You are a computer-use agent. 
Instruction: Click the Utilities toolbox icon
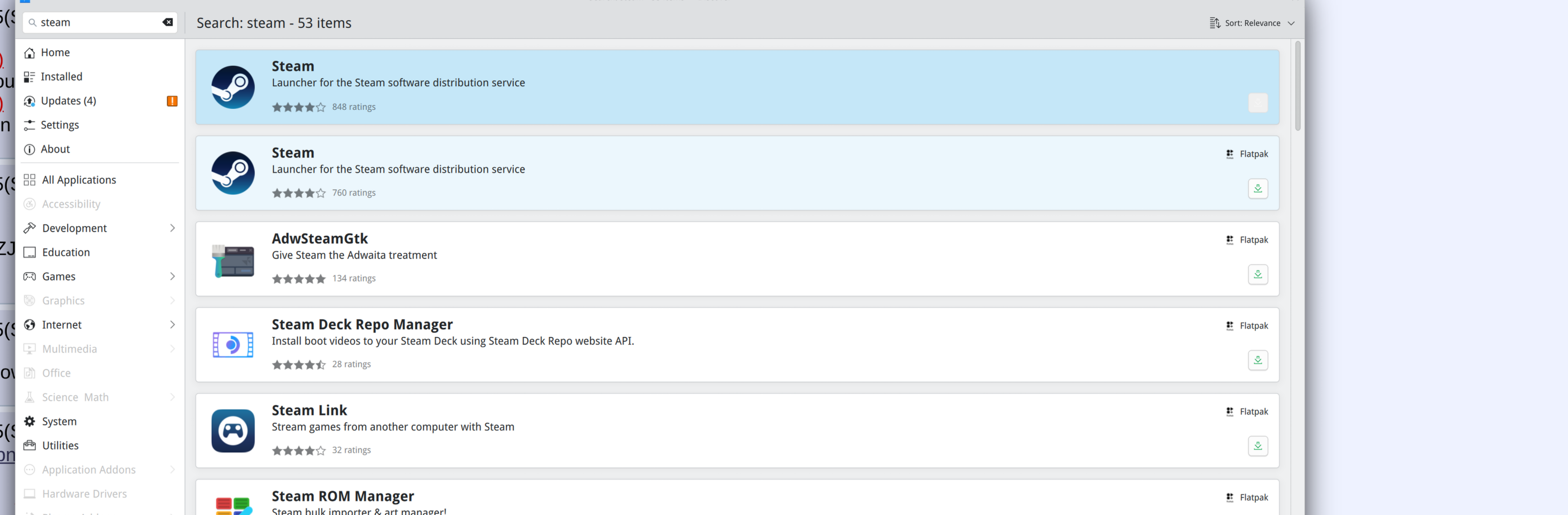click(x=29, y=446)
